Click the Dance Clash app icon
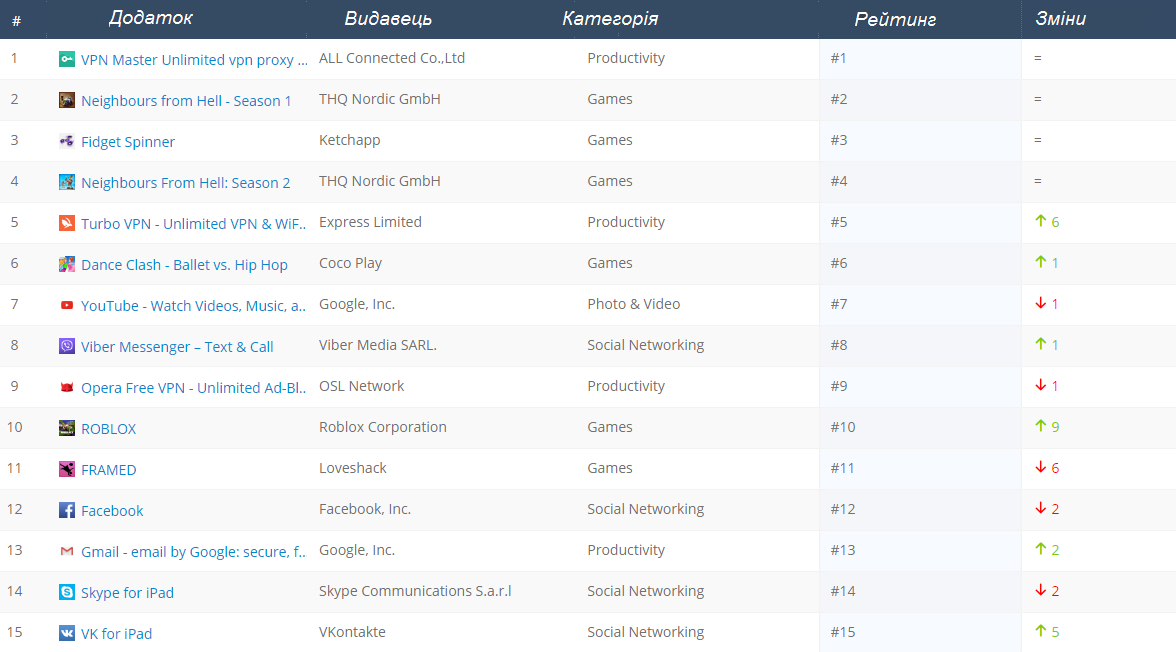 (67, 264)
